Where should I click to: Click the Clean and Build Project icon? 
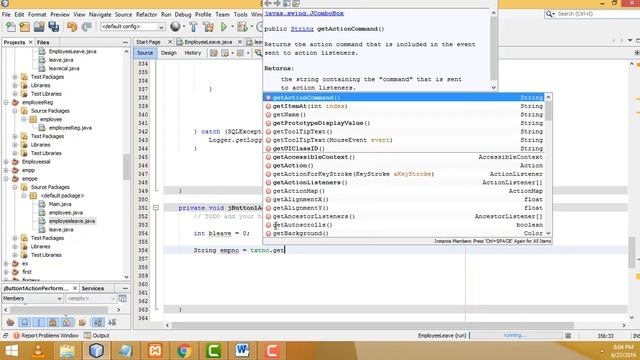click(x=208, y=27)
